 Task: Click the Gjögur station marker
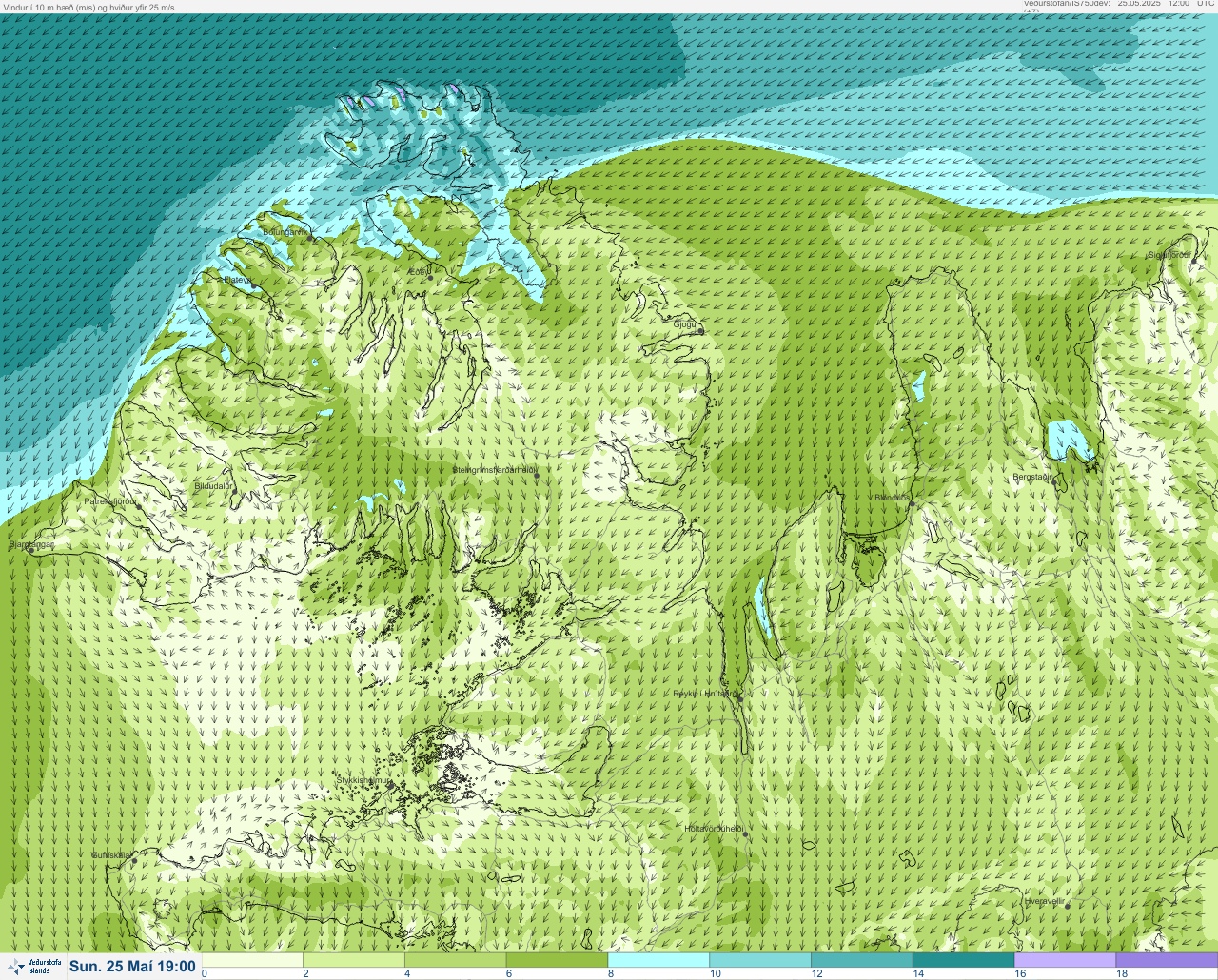click(700, 331)
